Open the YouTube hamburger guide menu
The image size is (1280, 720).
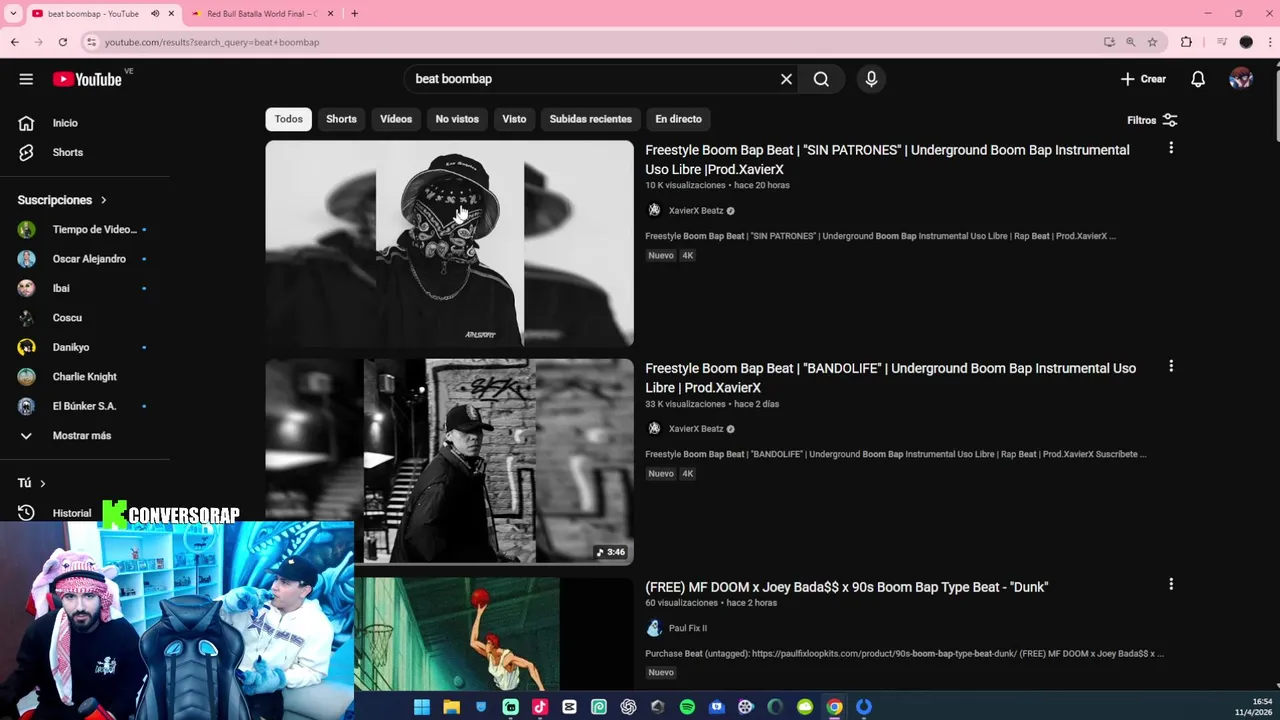pyautogui.click(x=26, y=79)
